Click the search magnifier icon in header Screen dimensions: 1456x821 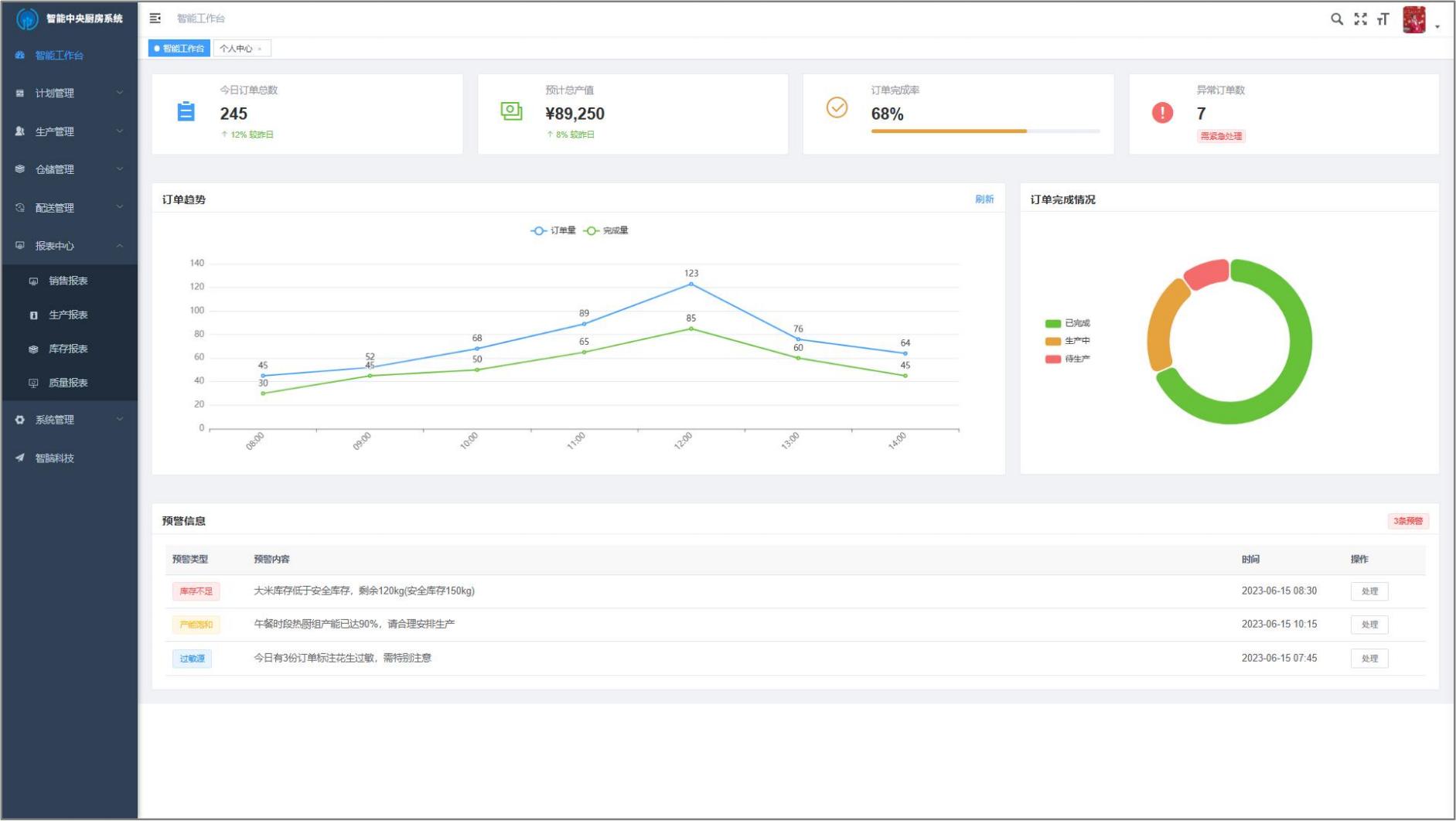[1336, 19]
